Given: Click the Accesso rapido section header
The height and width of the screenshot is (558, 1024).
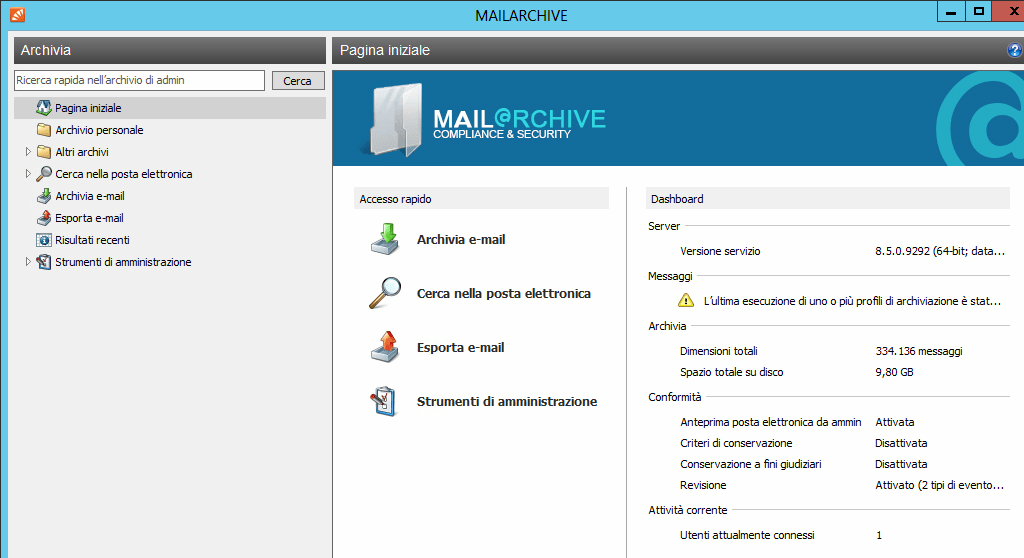Looking at the screenshot, I should (481, 199).
